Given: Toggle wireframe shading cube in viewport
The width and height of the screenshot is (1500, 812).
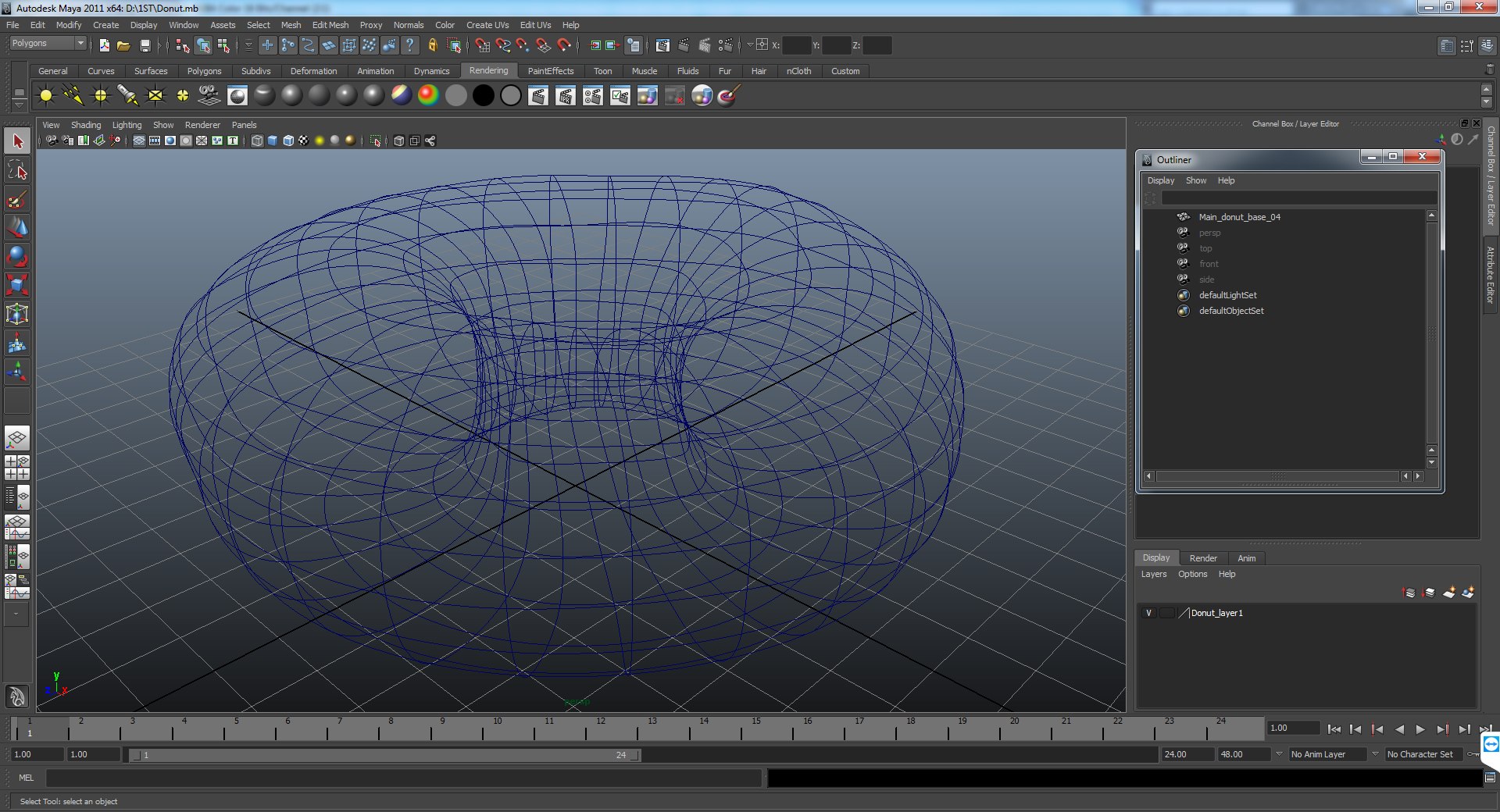Looking at the screenshot, I should pos(257,141).
